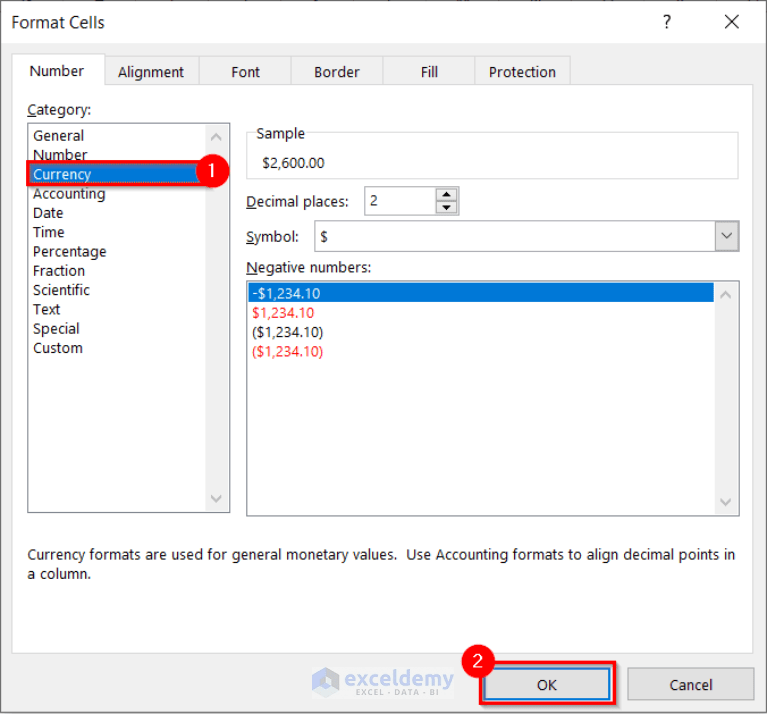
Task: Select the Custom category
Action: tap(117, 348)
